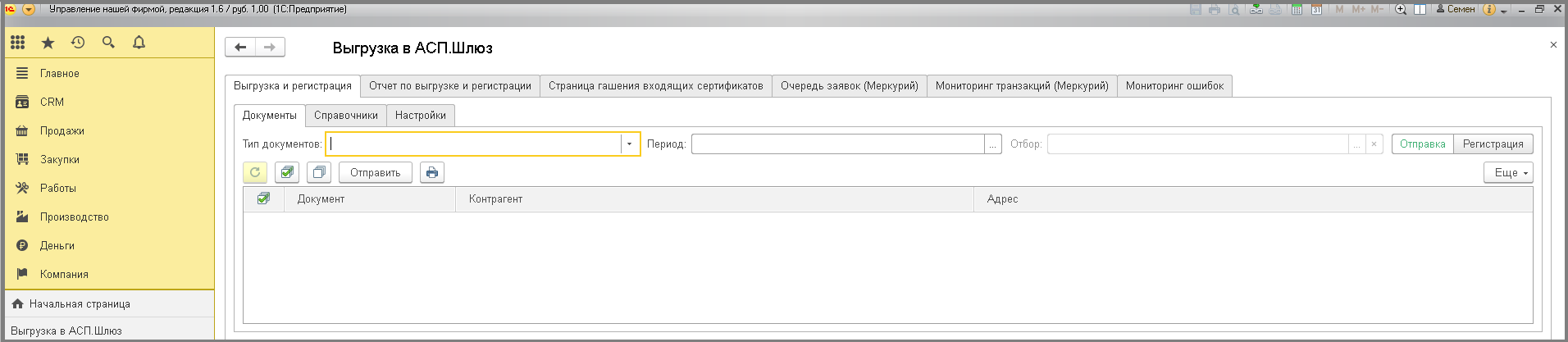This screenshot has height=342, width=1568.
Task: Click into the Период input field
Action: tap(838, 144)
